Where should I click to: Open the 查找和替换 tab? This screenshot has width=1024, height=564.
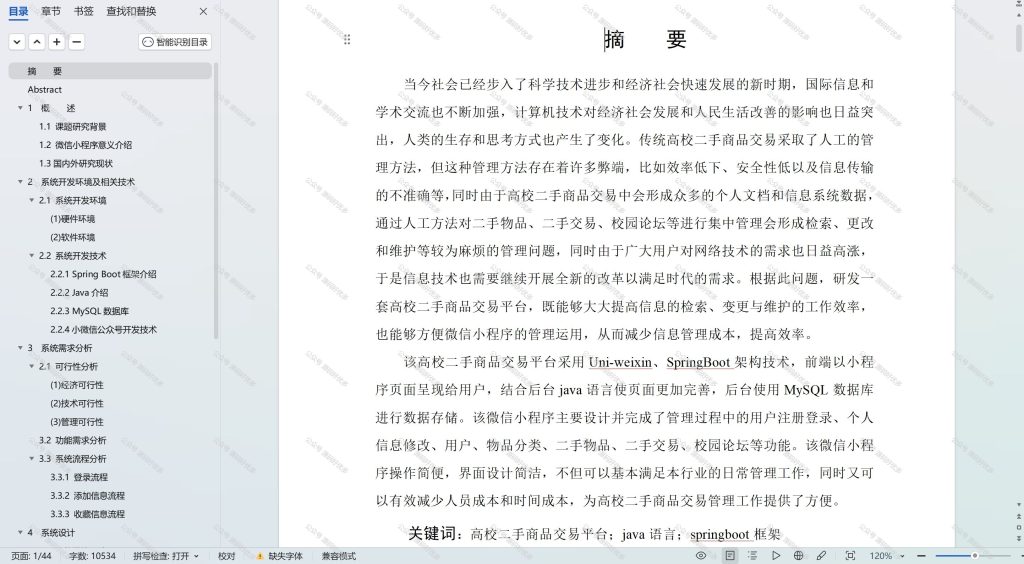pos(131,11)
